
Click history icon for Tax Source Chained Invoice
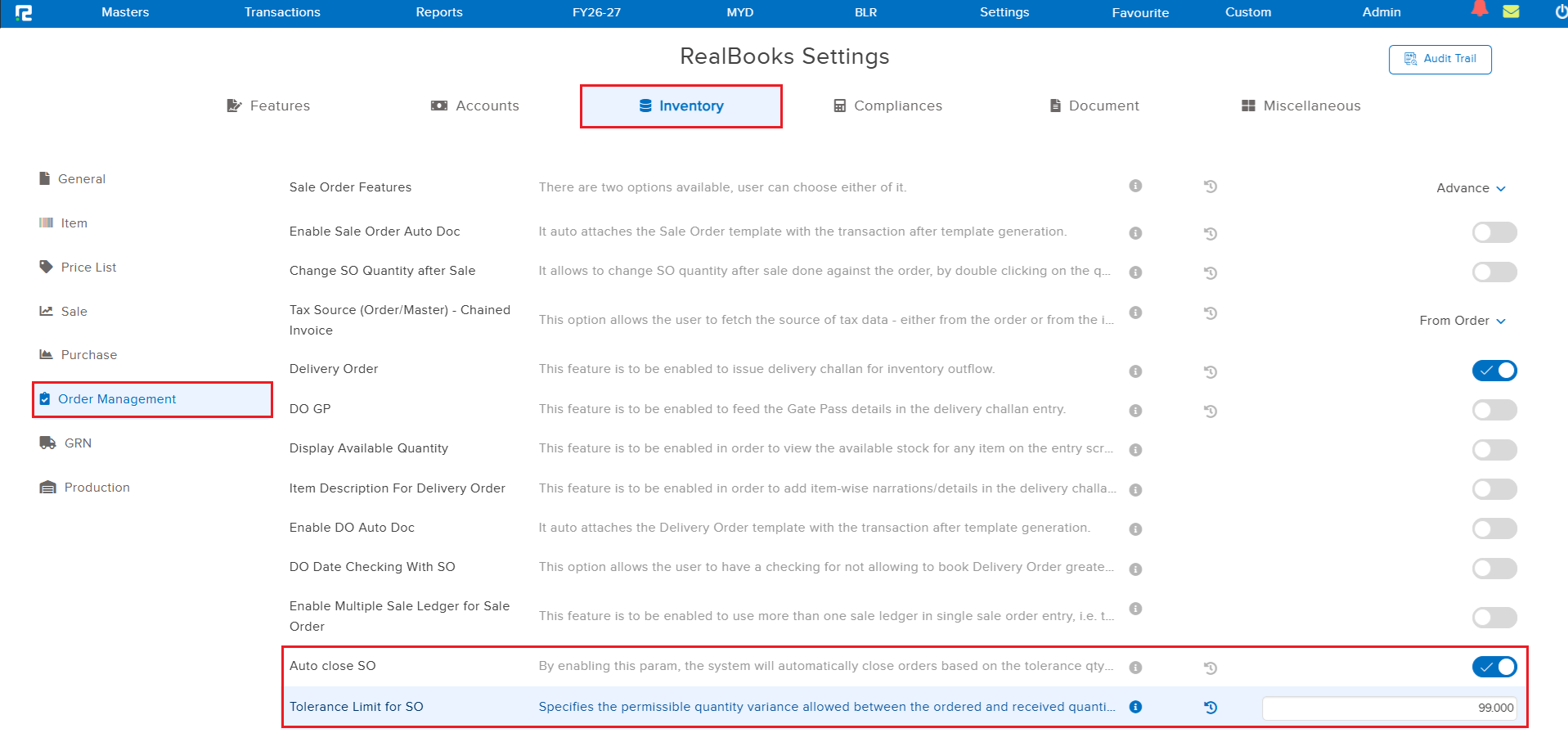coord(1211,313)
